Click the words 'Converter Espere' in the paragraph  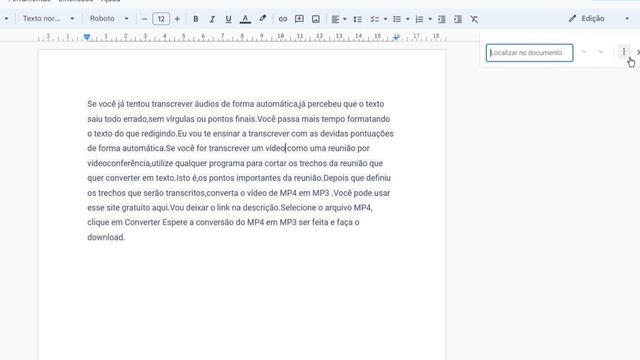click(x=156, y=222)
